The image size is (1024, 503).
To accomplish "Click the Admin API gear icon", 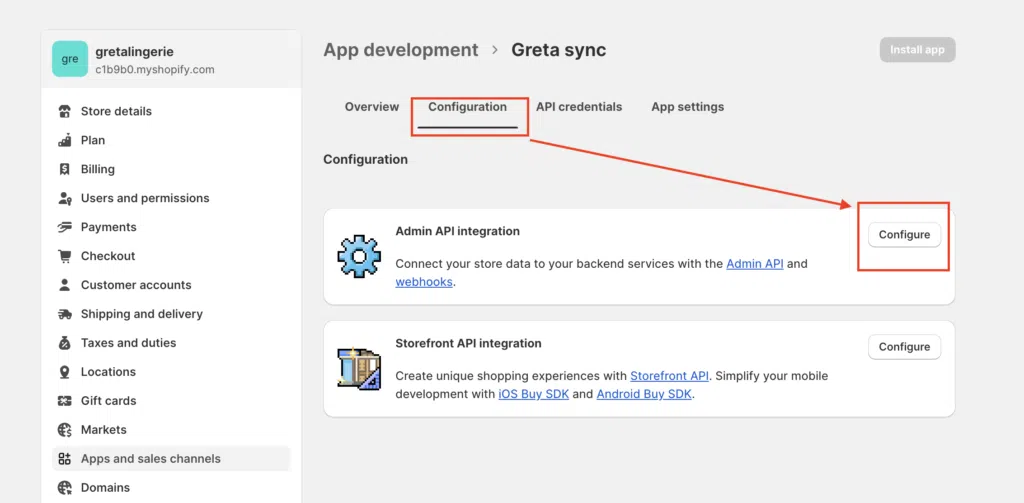I will tap(359, 256).
